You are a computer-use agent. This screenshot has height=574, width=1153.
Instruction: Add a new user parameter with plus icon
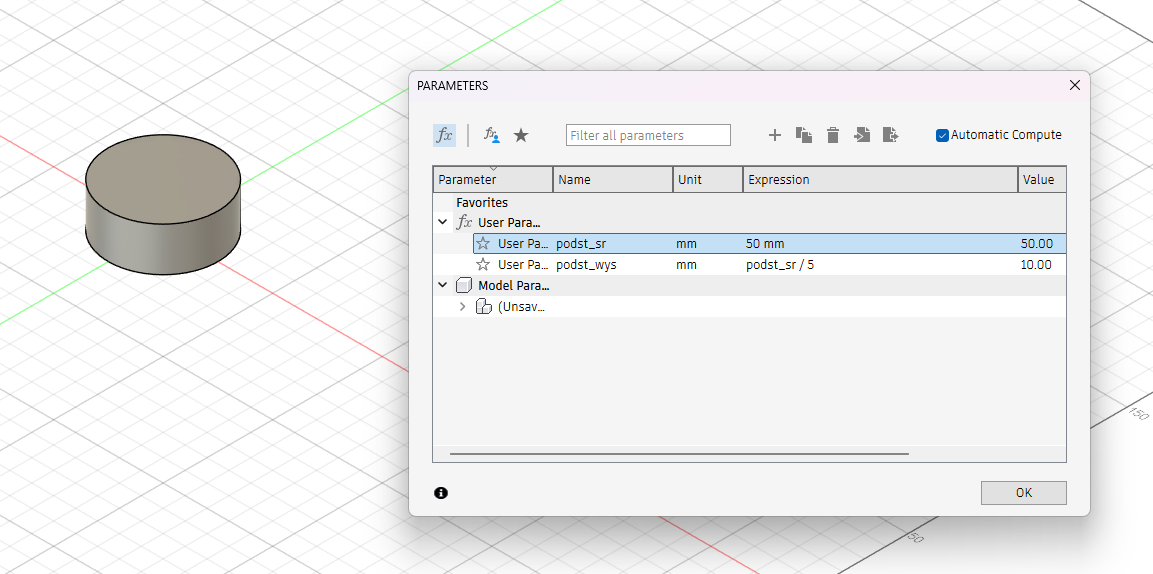coord(774,135)
